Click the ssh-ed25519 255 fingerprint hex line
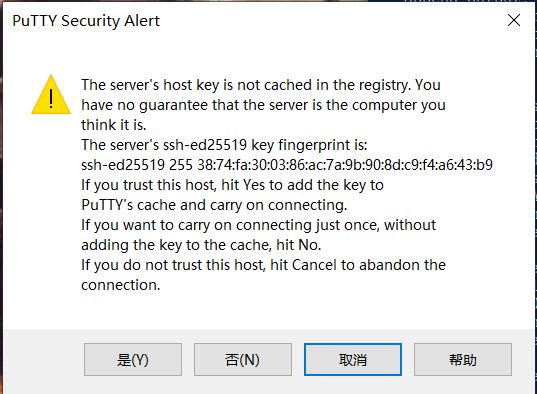 pyautogui.click(x=287, y=165)
